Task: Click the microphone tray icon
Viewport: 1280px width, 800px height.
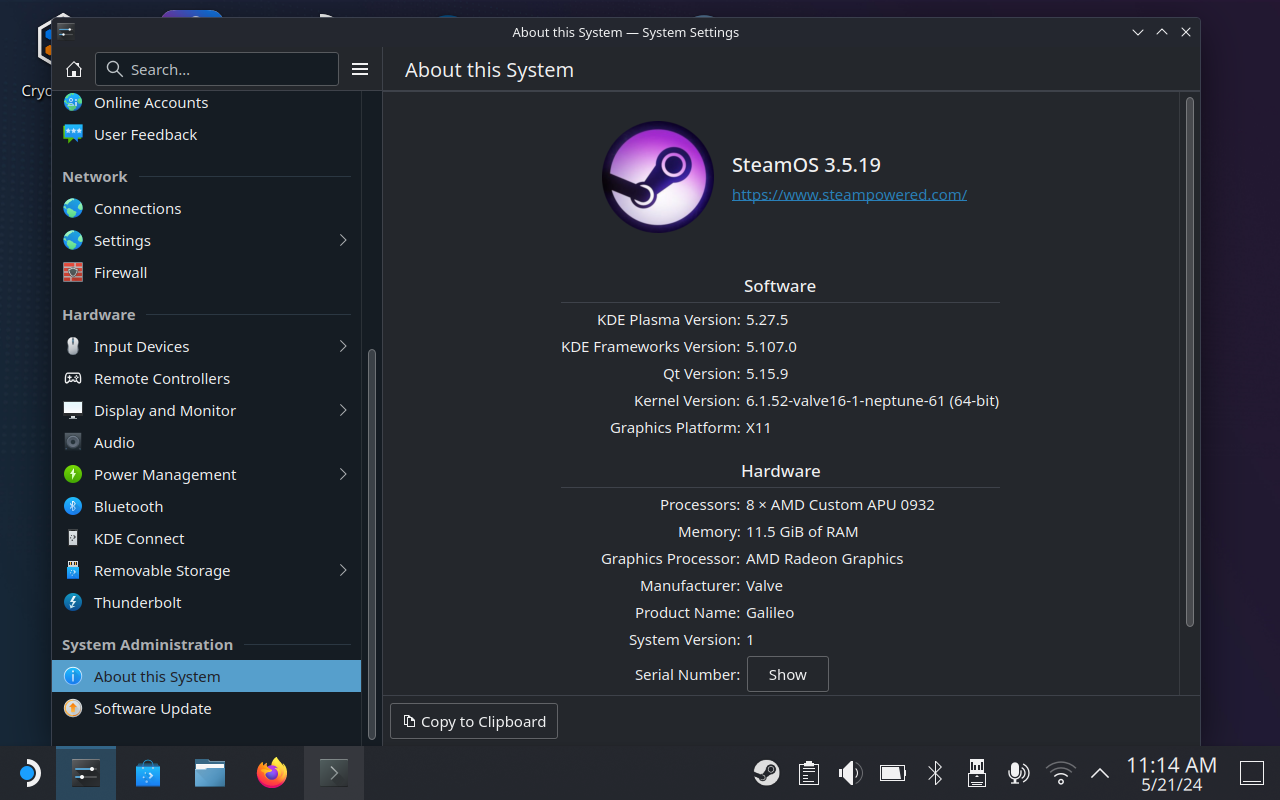Action: tap(1018, 773)
